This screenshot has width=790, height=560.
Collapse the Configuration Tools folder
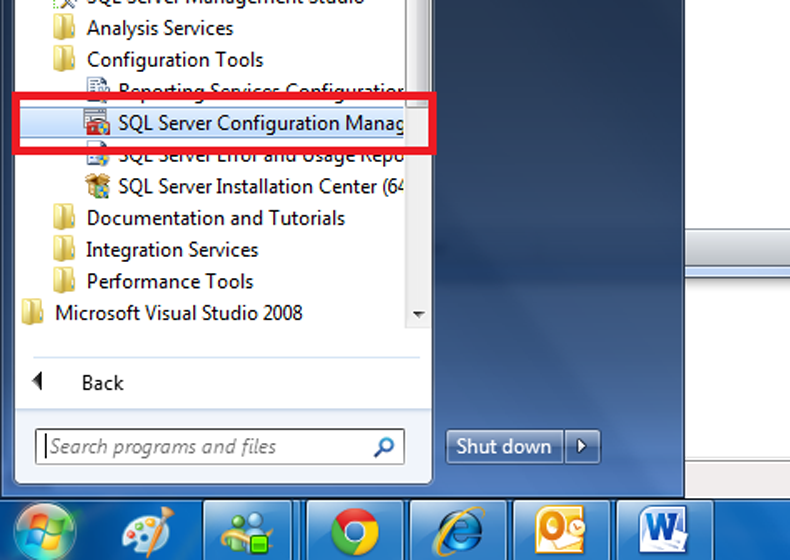coord(175,60)
